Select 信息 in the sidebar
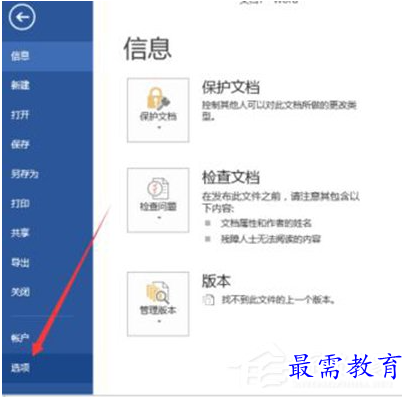410x398 pixels. (47, 56)
